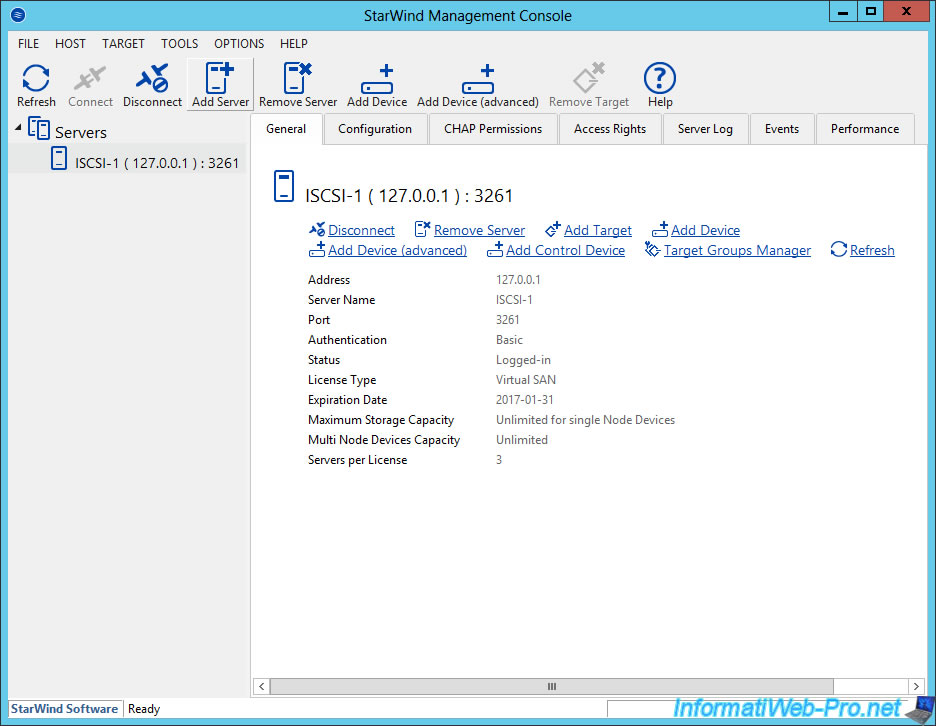The width and height of the screenshot is (936, 726).
Task: Click the Expiration Date value 2017-01-31
Action: [525, 400]
